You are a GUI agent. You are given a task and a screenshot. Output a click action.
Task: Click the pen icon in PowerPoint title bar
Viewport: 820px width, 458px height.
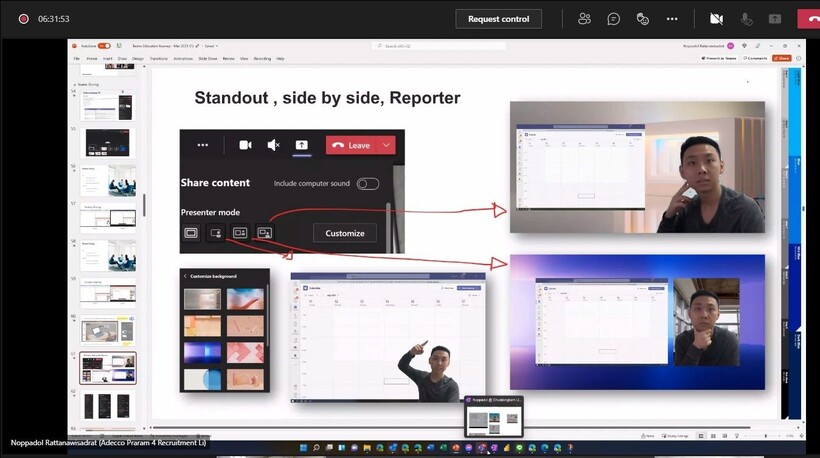tap(758, 46)
